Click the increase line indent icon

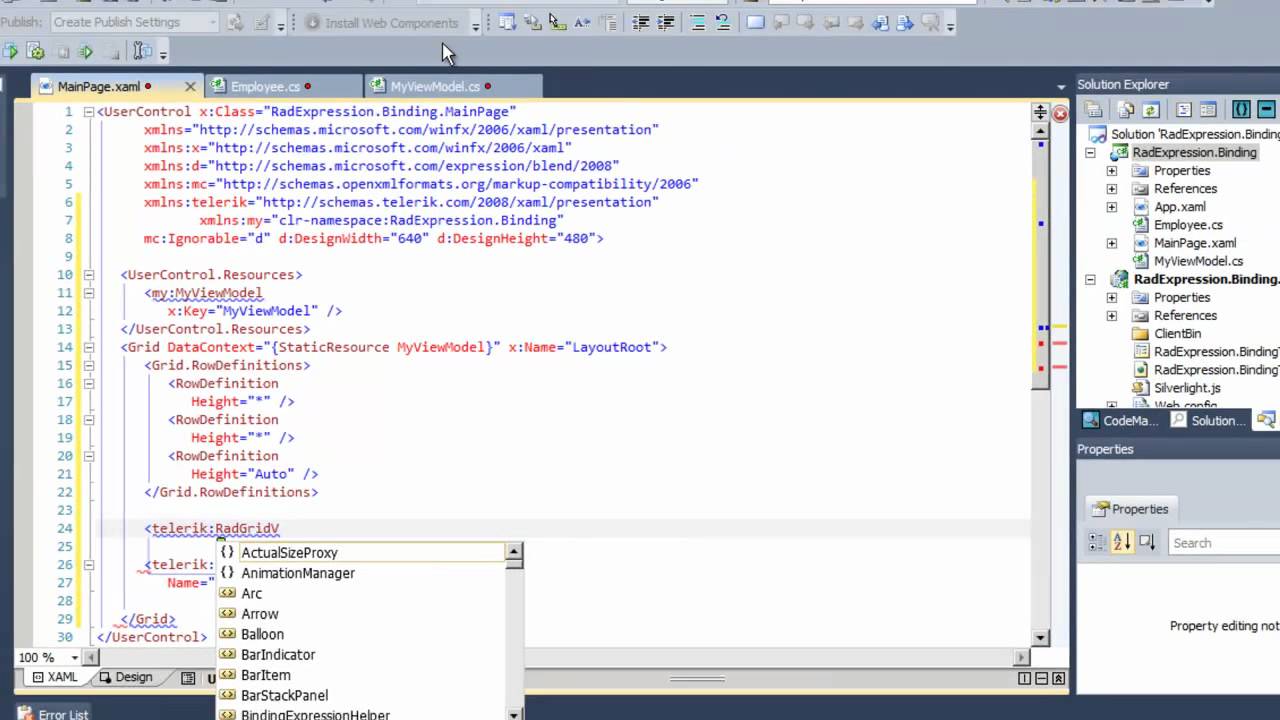[x=665, y=22]
